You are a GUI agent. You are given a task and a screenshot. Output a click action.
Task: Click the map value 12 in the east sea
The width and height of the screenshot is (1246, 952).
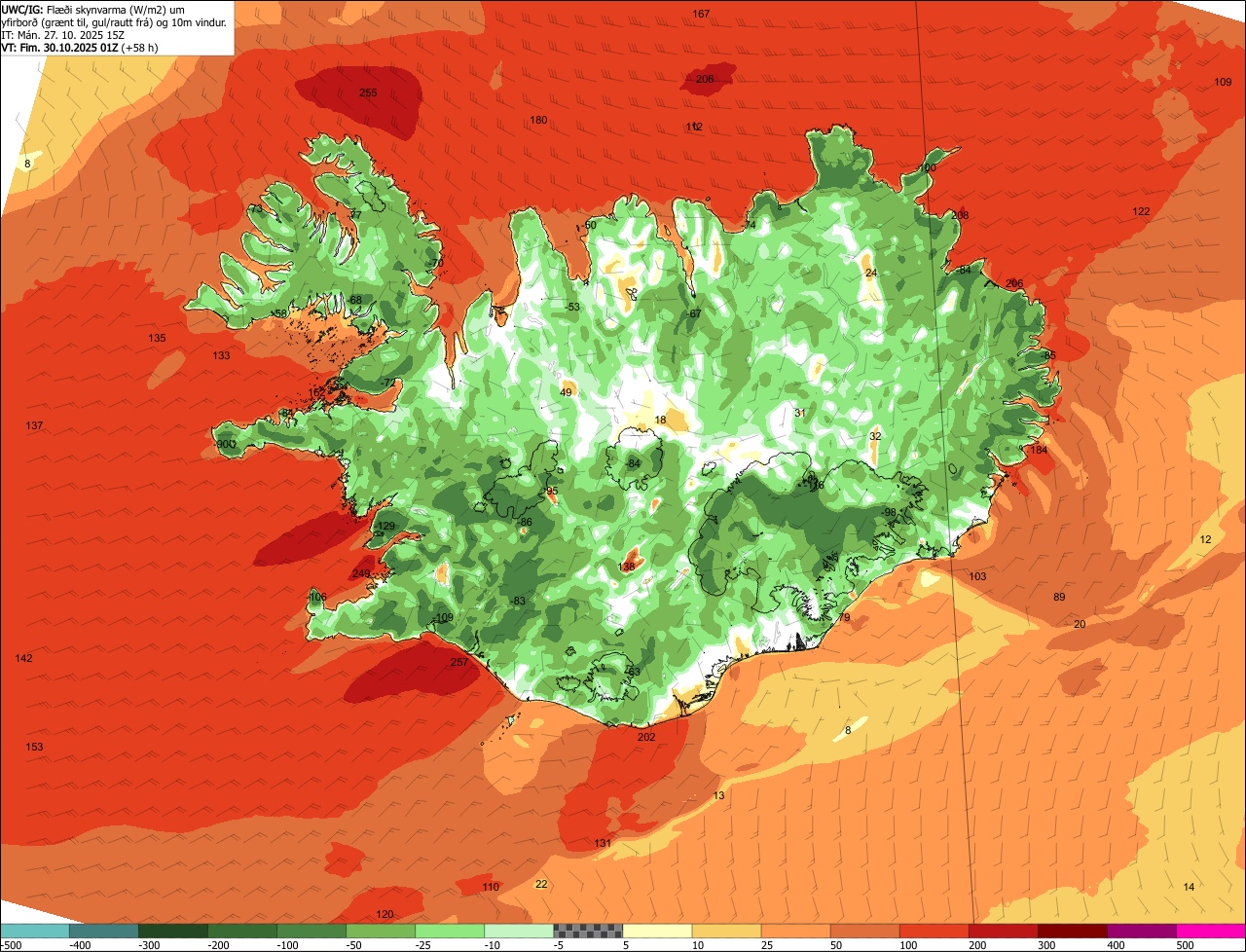pyautogui.click(x=1205, y=540)
